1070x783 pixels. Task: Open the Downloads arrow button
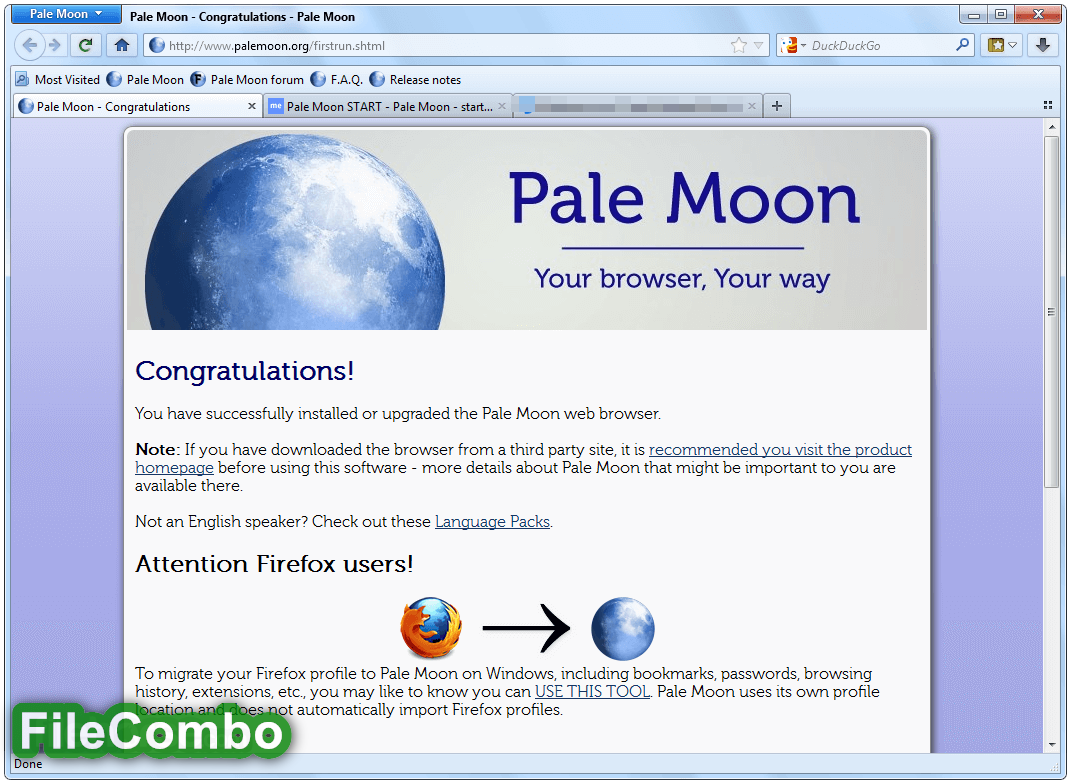1042,46
